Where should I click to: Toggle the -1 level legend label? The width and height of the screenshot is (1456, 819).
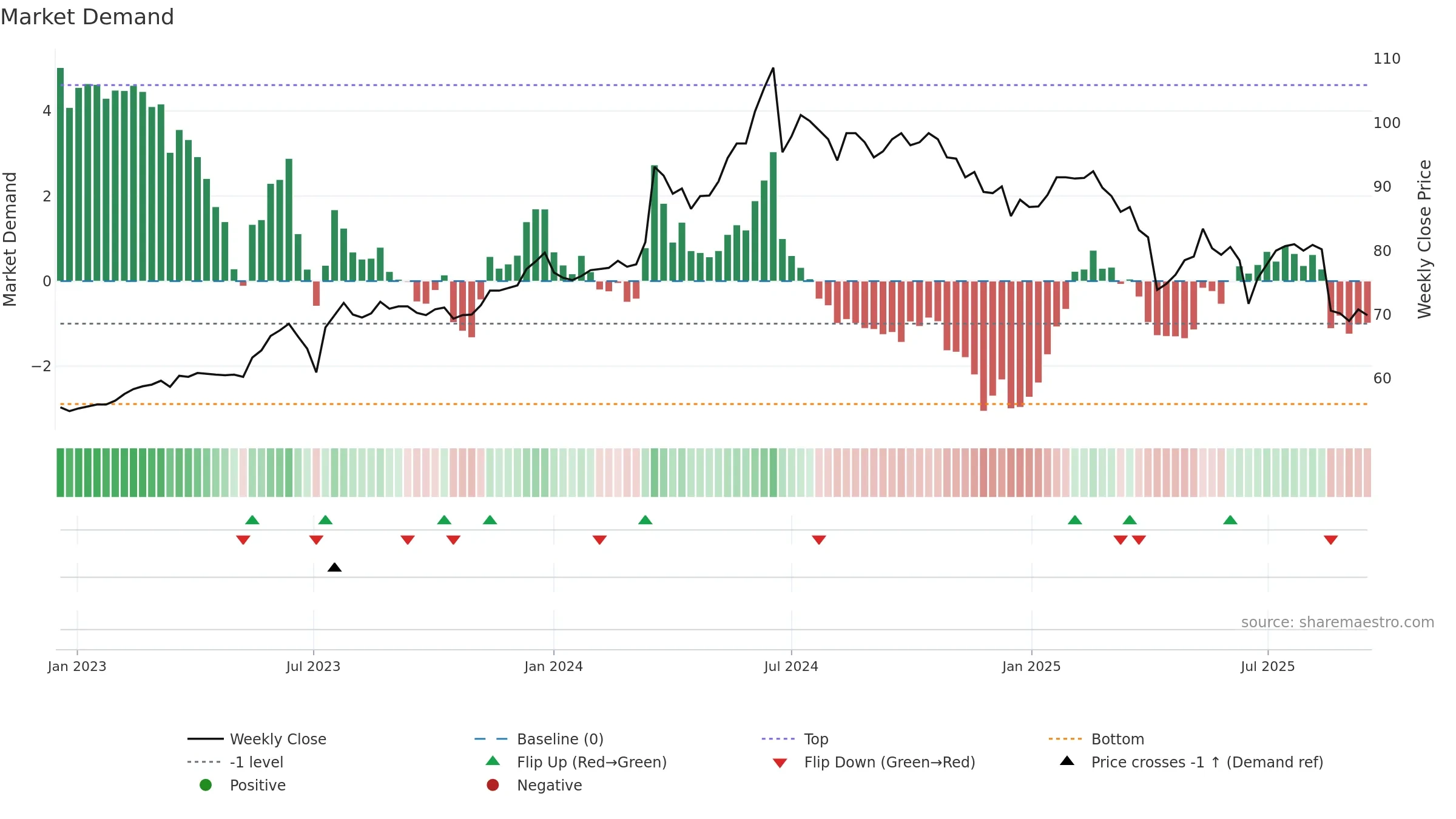tap(257, 762)
